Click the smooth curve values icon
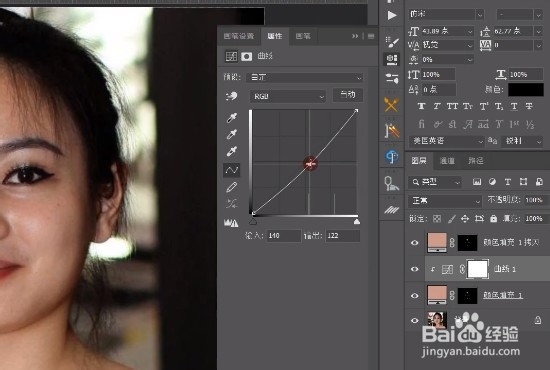 [x=232, y=203]
